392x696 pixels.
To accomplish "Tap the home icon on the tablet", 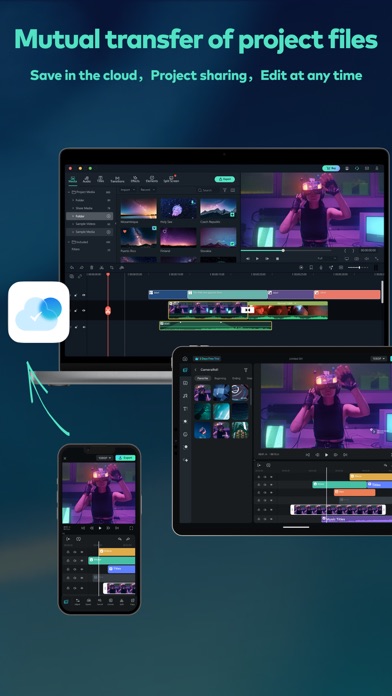I will [x=185, y=358].
